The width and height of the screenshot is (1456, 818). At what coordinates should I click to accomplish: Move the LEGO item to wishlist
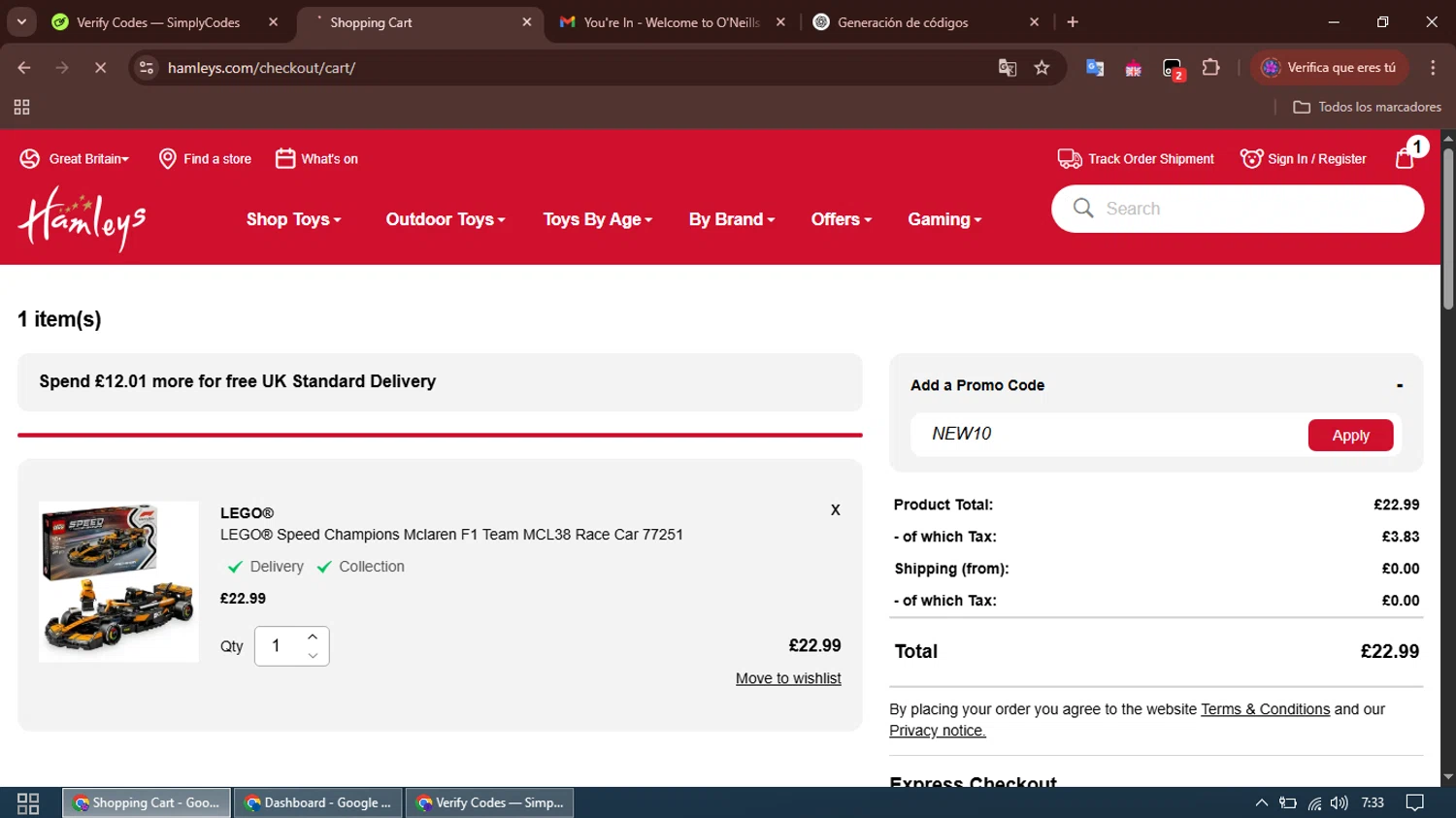coord(788,678)
